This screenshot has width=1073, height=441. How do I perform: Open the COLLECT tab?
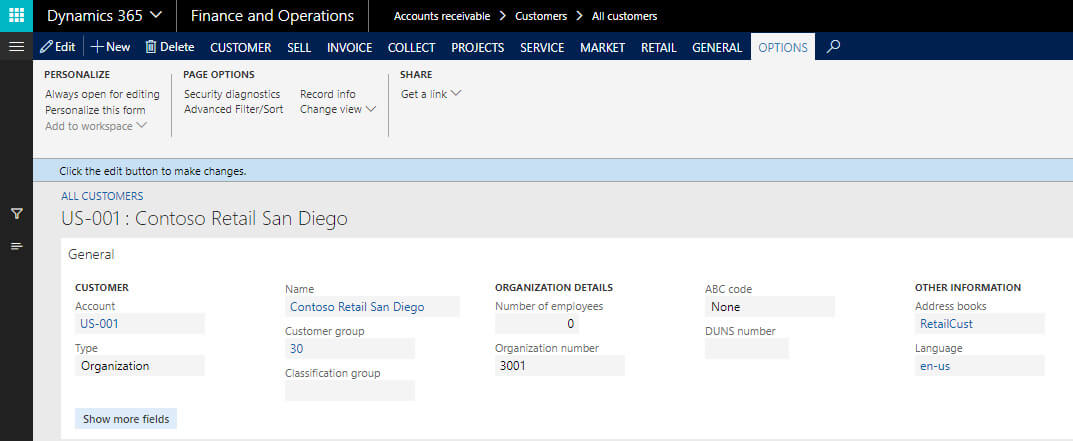coord(411,47)
